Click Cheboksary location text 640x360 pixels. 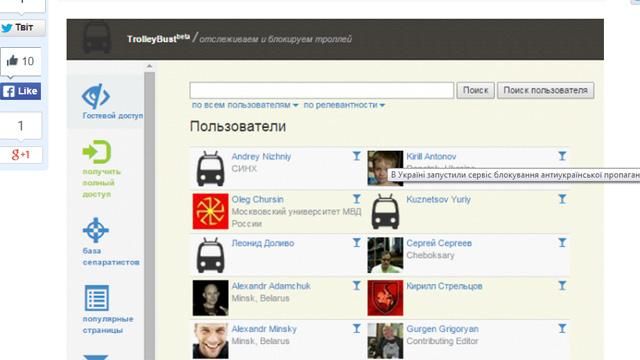click(430, 255)
